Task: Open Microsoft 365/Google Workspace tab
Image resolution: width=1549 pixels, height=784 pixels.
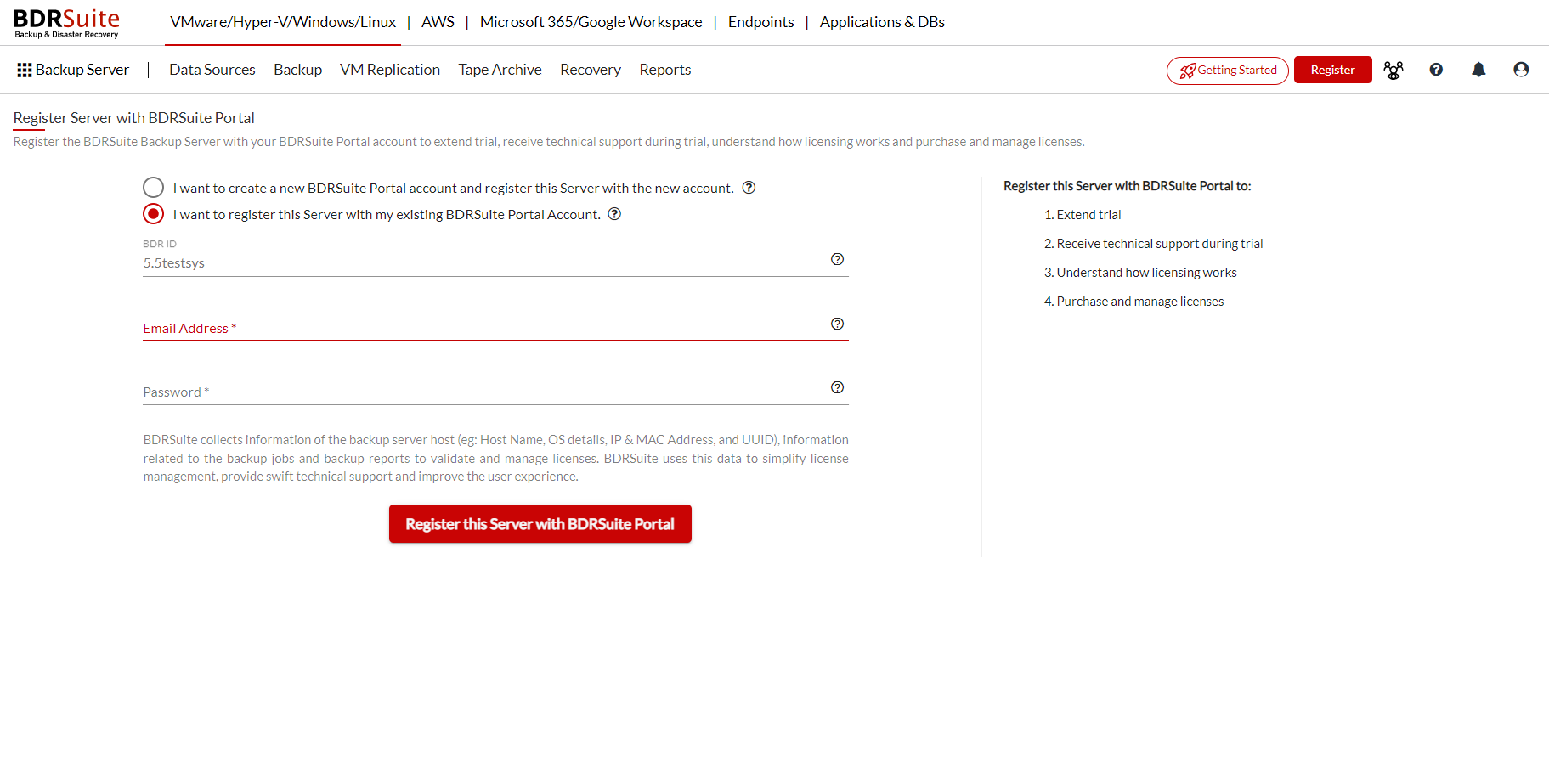Action: click(591, 22)
